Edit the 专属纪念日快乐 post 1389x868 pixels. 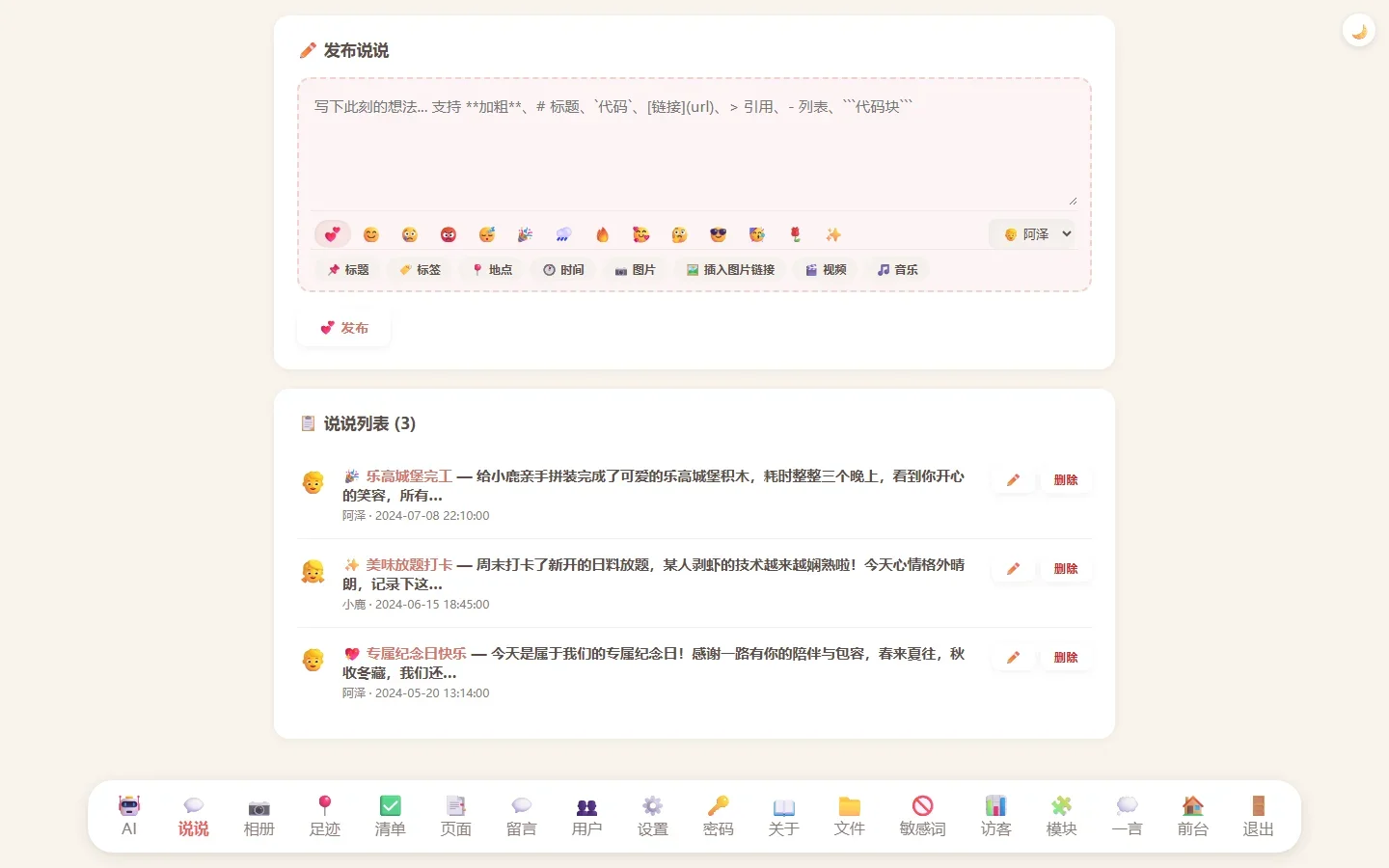click(1014, 658)
